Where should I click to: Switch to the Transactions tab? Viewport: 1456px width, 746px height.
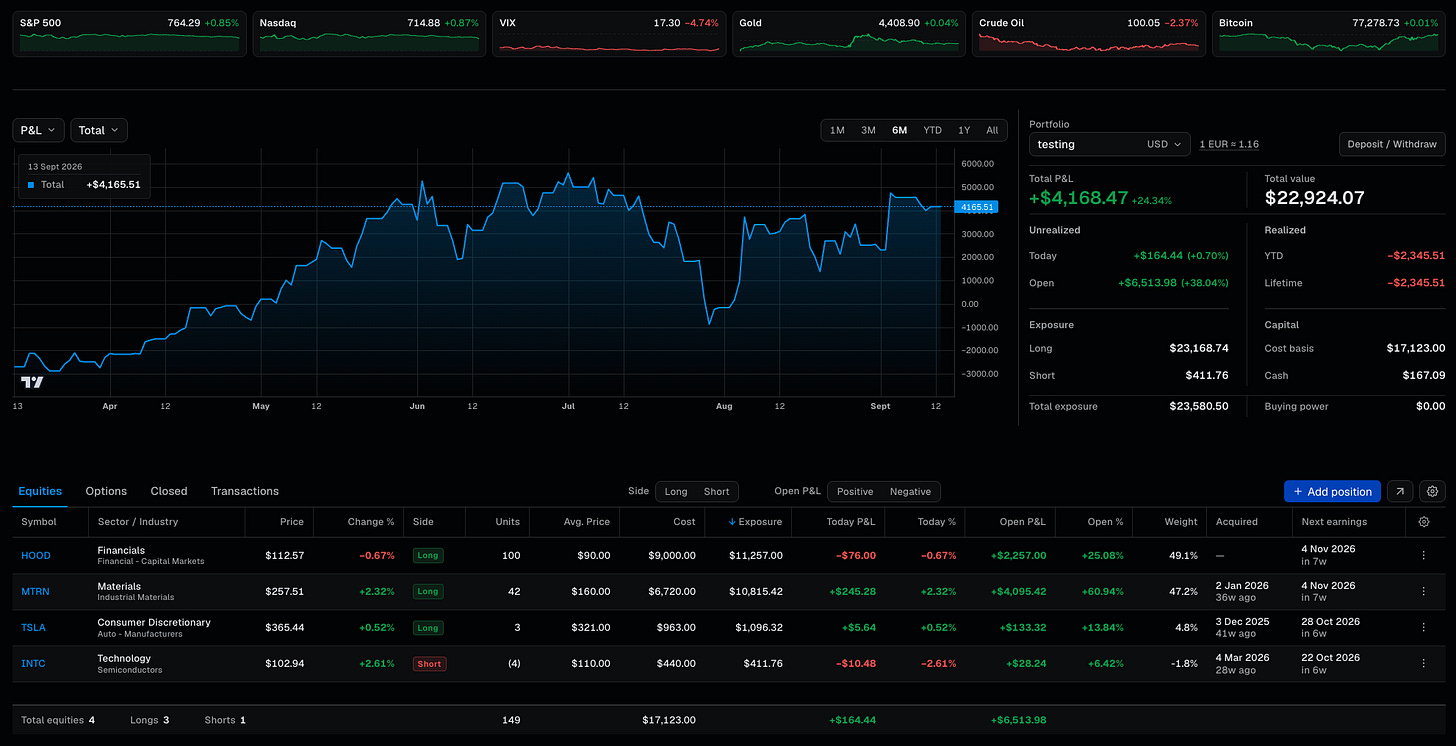pos(245,491)
